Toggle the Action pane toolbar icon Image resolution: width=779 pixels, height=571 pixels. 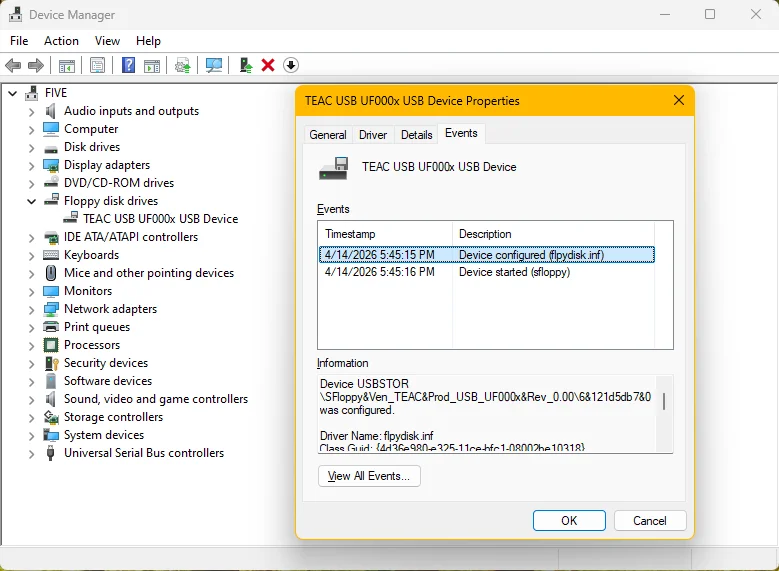[152, 65]
